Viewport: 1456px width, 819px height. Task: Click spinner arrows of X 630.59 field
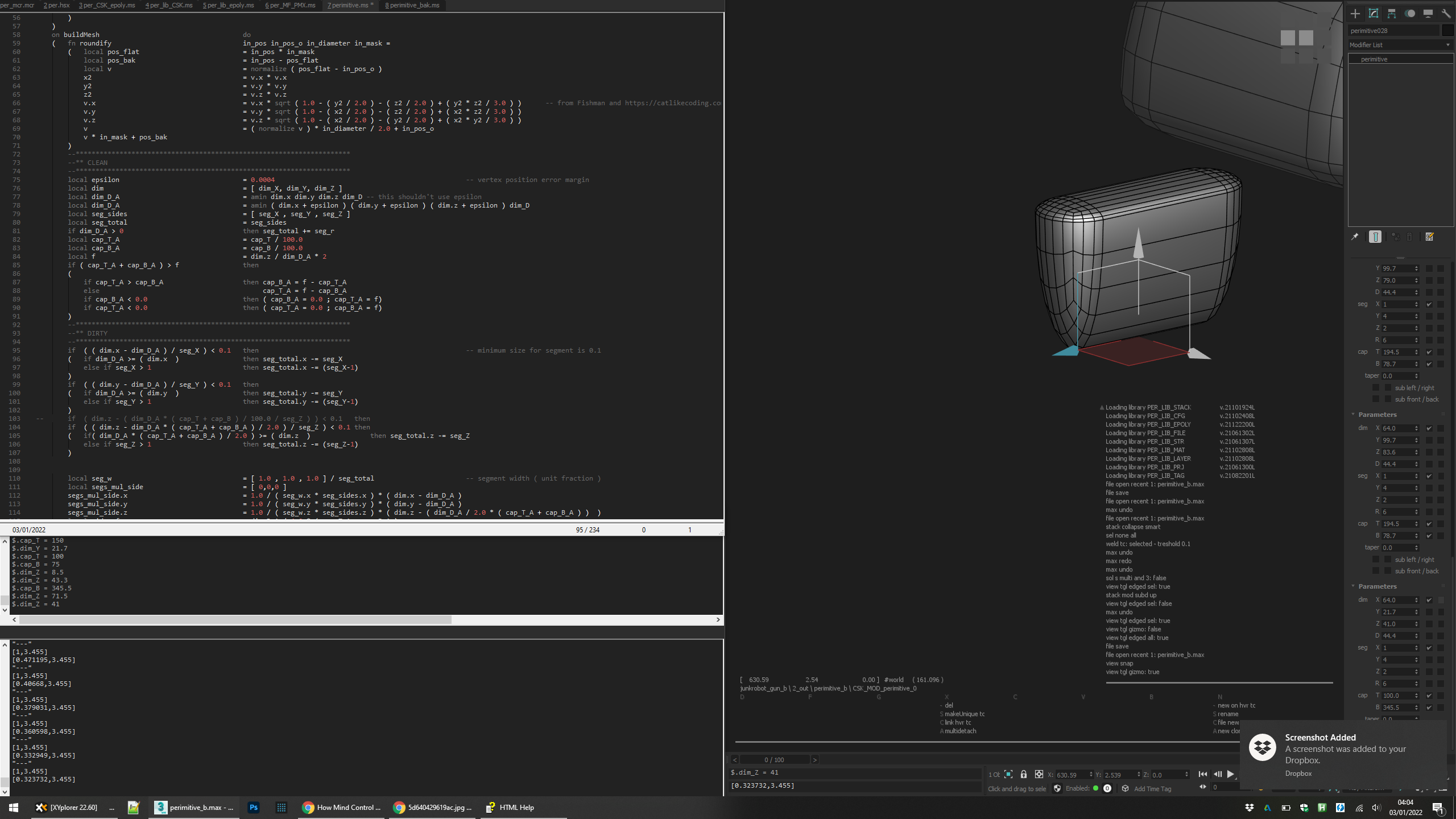(1091, 775)
